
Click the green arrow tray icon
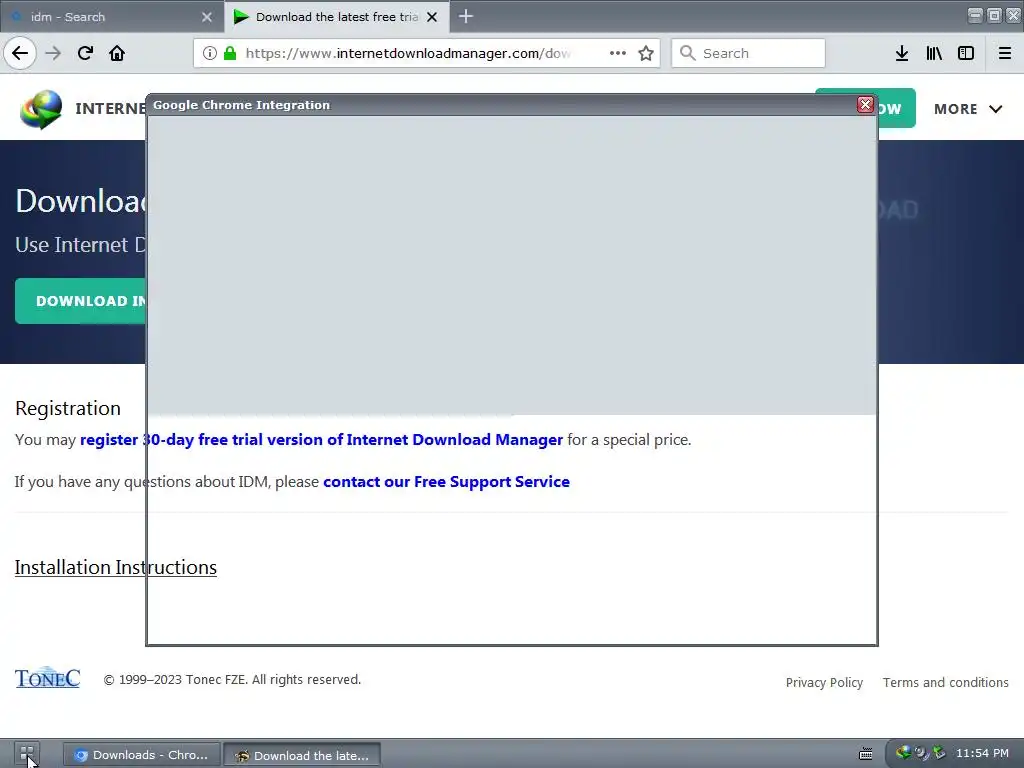(x=939, y=753)
